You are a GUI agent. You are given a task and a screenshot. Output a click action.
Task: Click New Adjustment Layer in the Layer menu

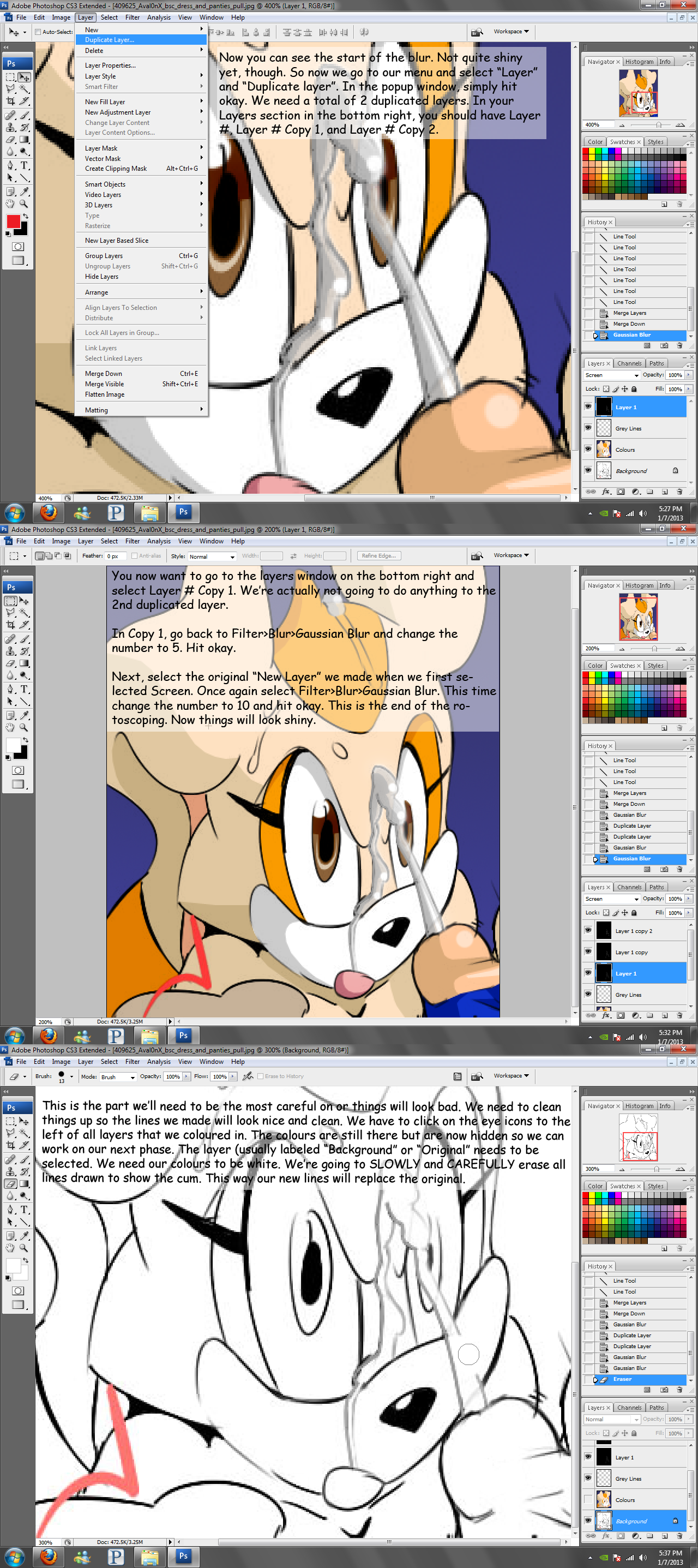141,112
